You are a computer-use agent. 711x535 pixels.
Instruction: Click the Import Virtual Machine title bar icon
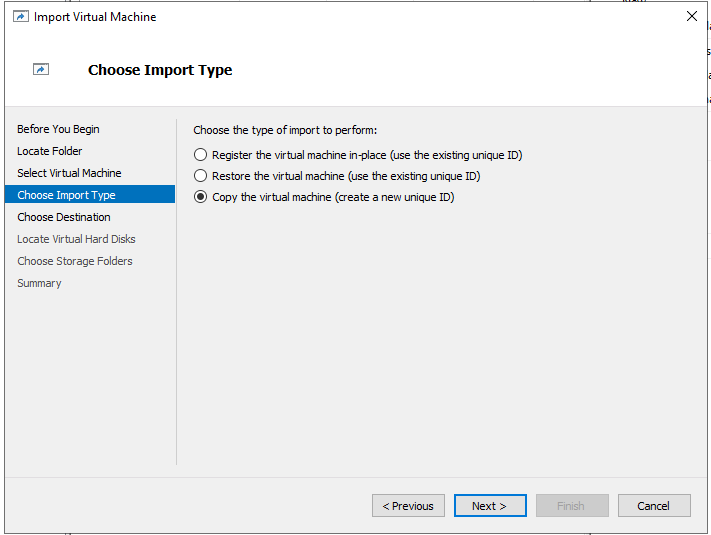21,17
